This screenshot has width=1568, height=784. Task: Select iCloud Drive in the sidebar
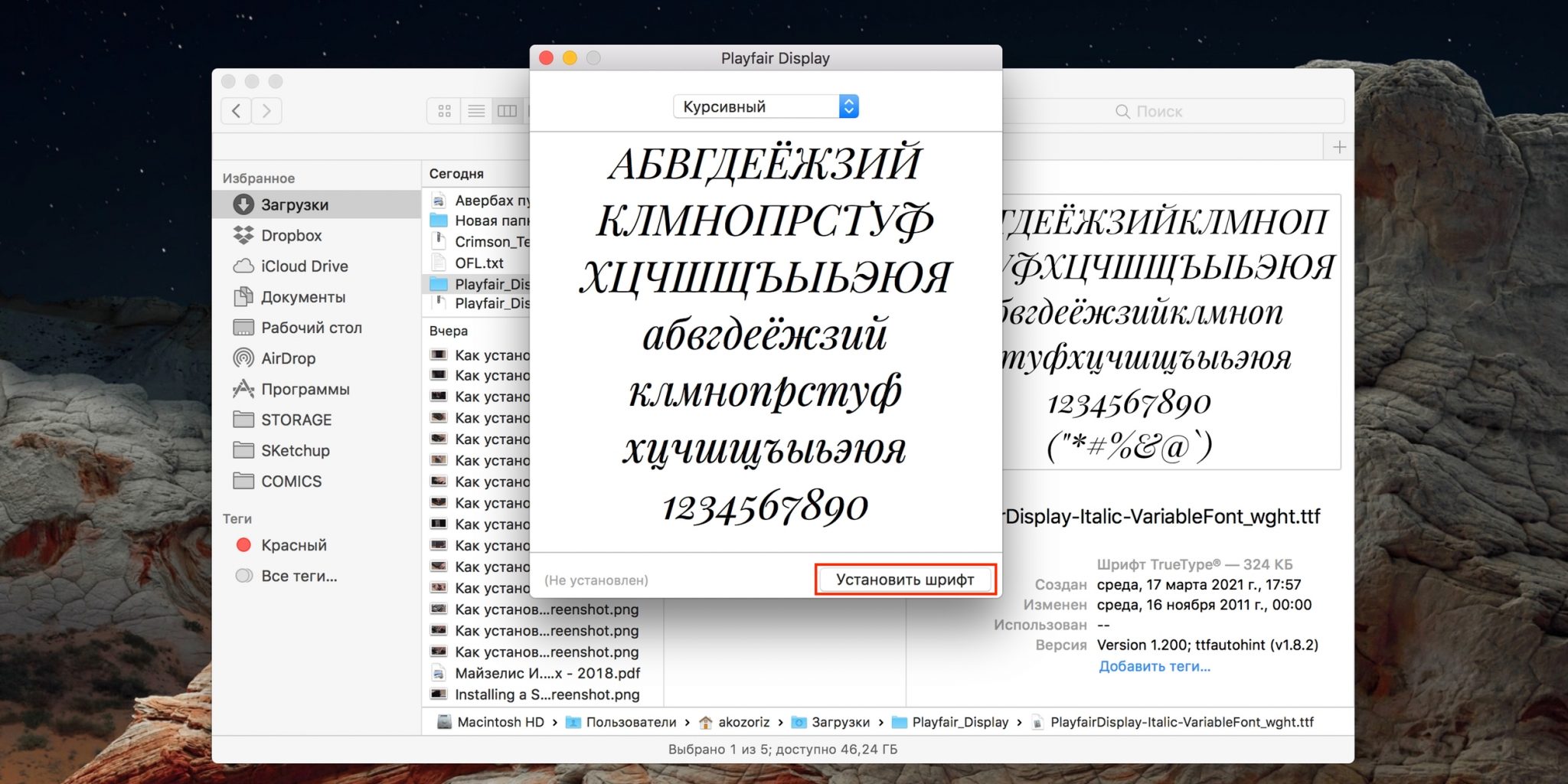(x=316, y=266)
